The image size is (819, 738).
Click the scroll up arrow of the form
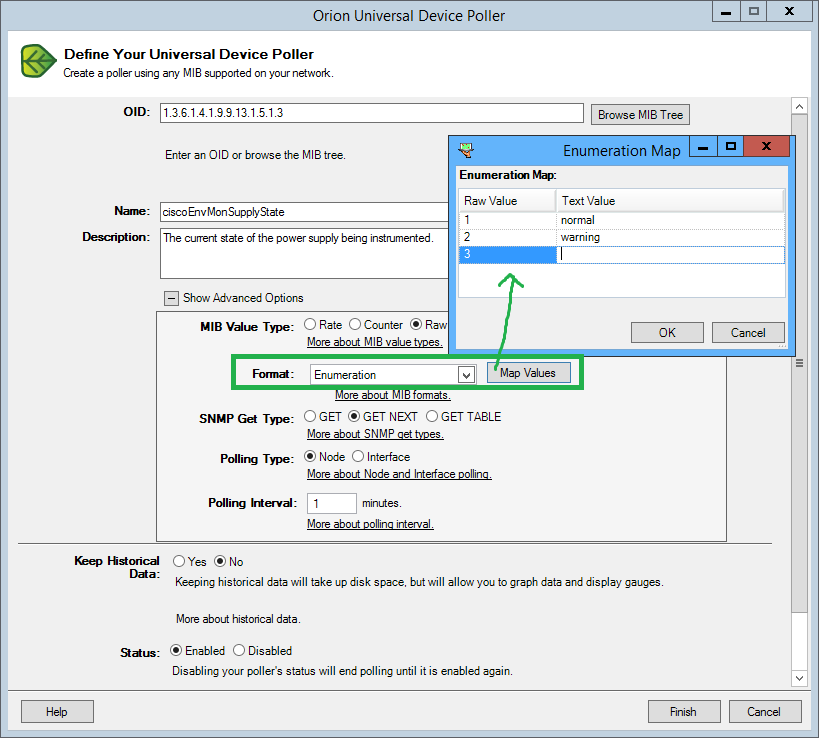tap(799, 107)
